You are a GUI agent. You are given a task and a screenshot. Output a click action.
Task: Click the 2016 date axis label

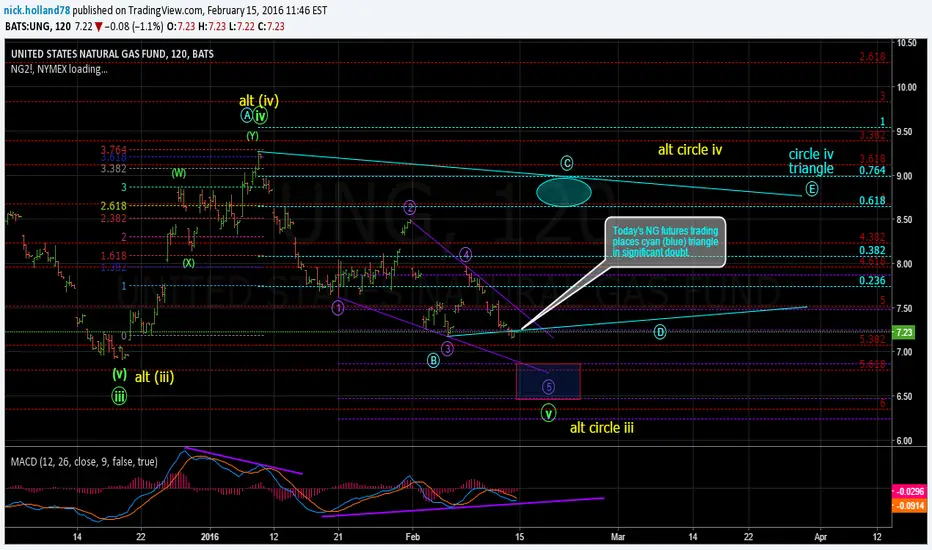210,537
